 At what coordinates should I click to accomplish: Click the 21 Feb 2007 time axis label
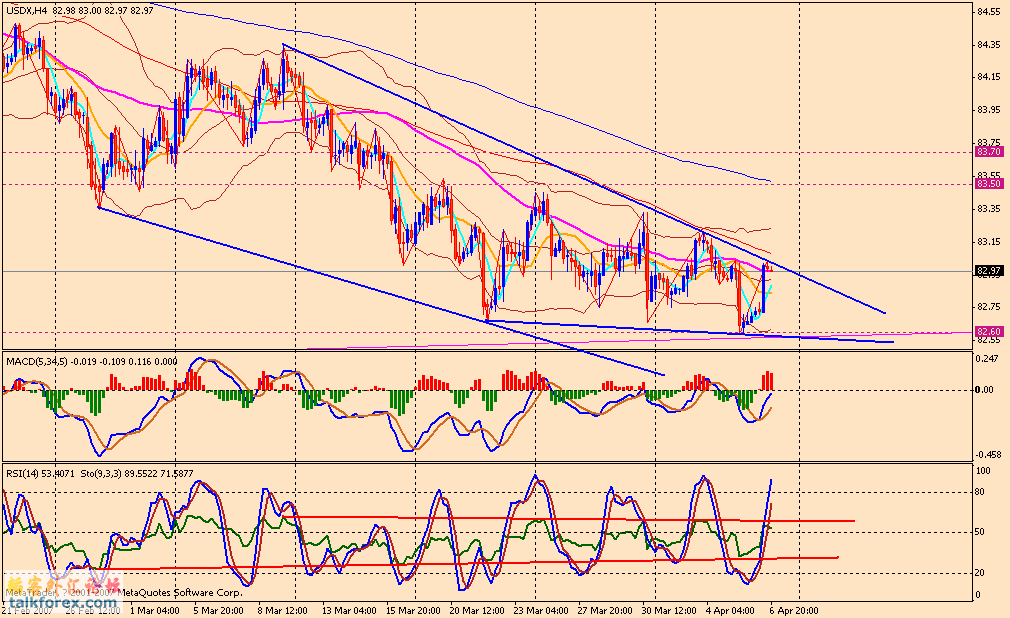(25, 610)
